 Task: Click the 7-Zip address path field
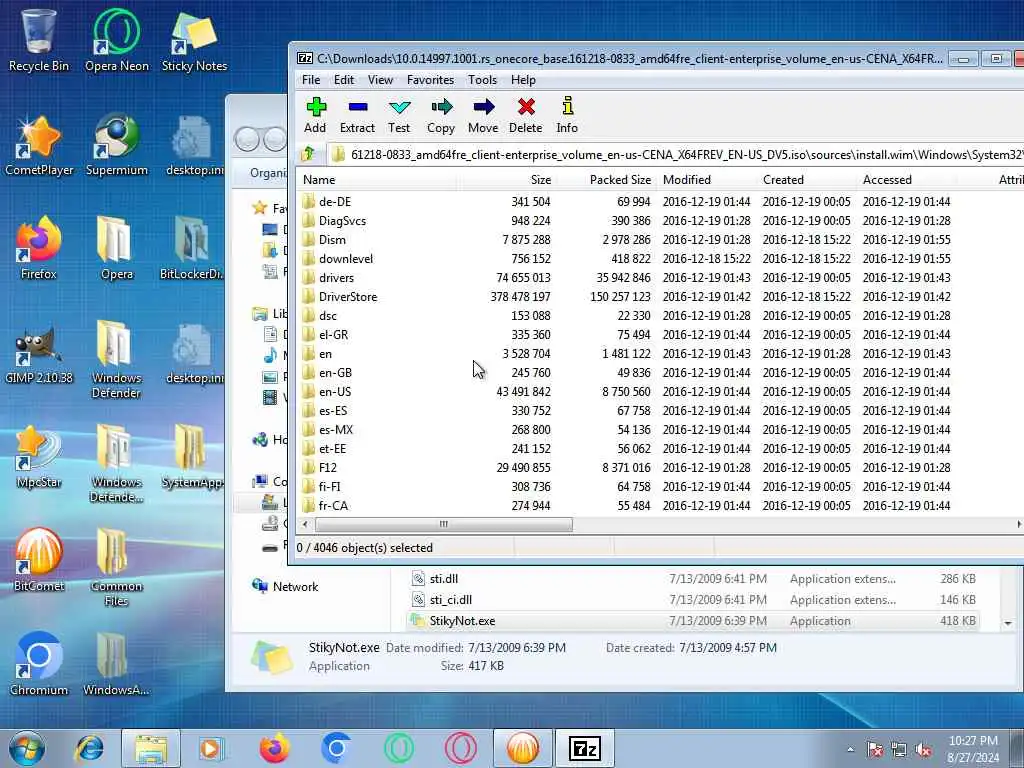pos(676,155)
